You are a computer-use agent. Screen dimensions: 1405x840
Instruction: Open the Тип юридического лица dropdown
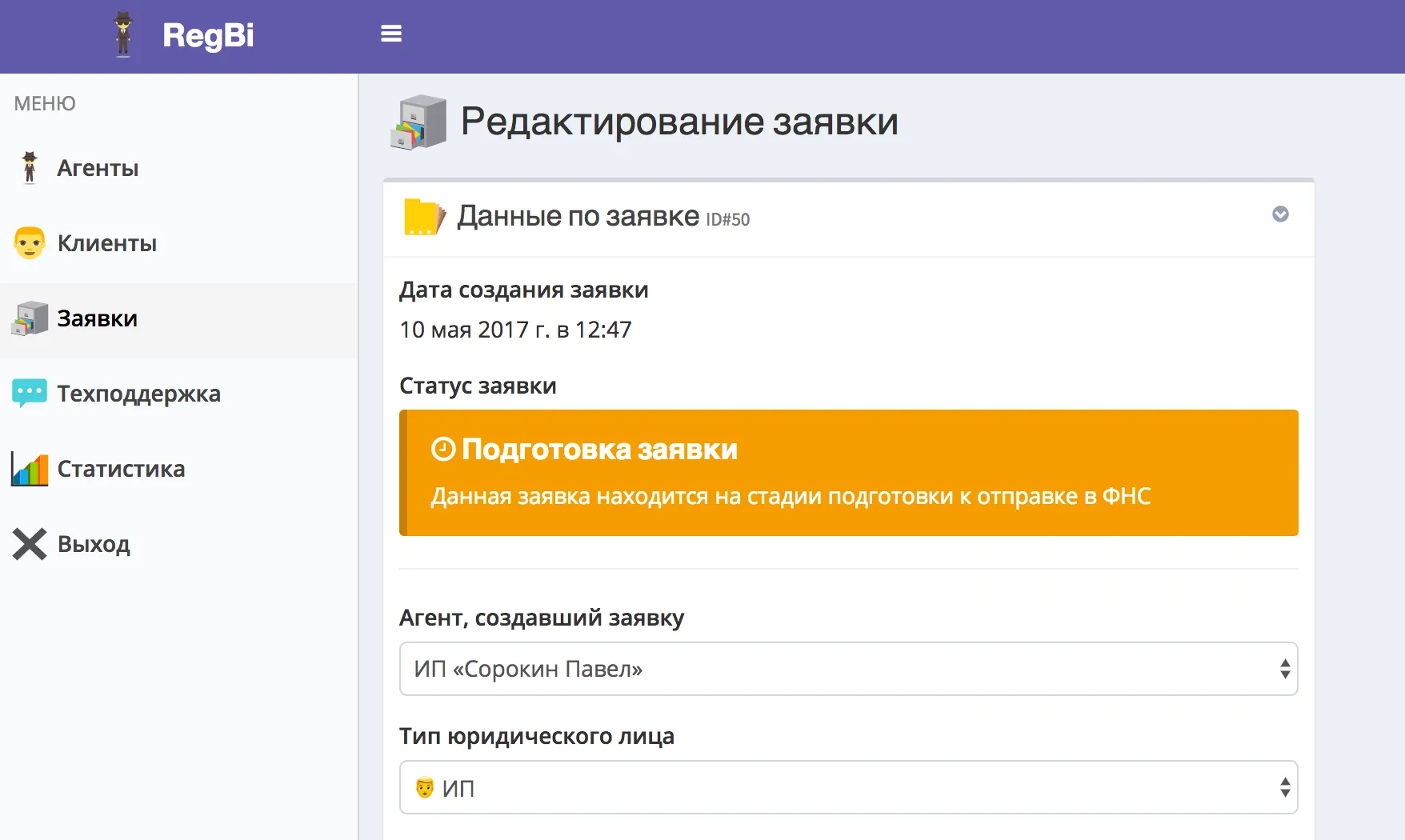(x=848, y=787)
